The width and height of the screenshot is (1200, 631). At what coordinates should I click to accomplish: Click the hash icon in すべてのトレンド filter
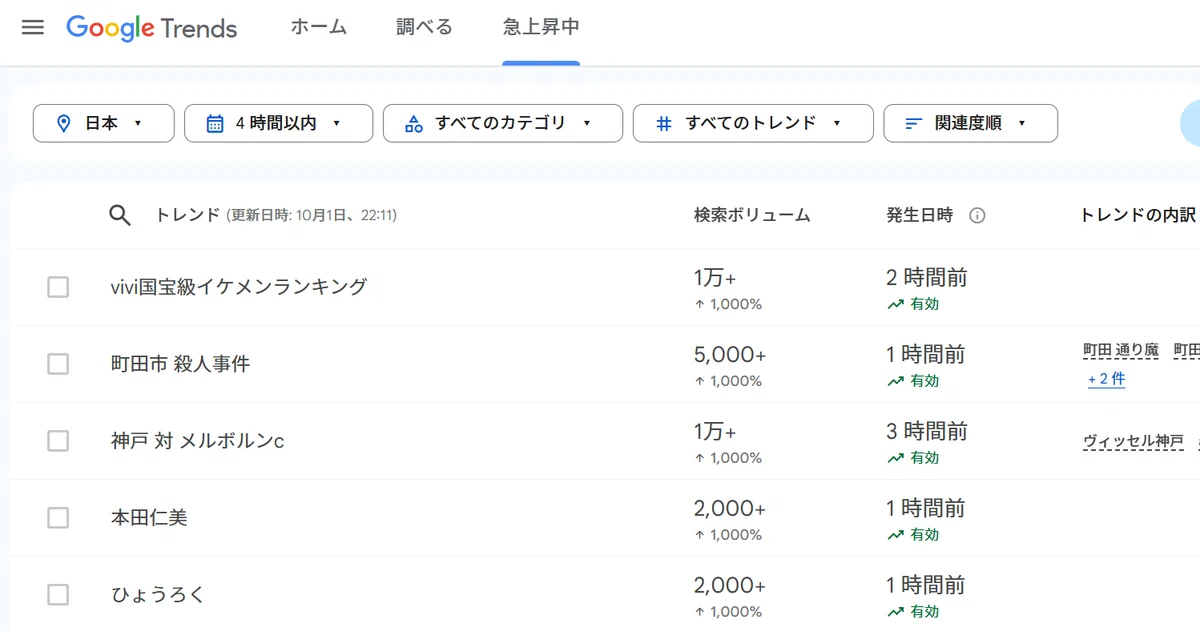click(x=664, y=123)
